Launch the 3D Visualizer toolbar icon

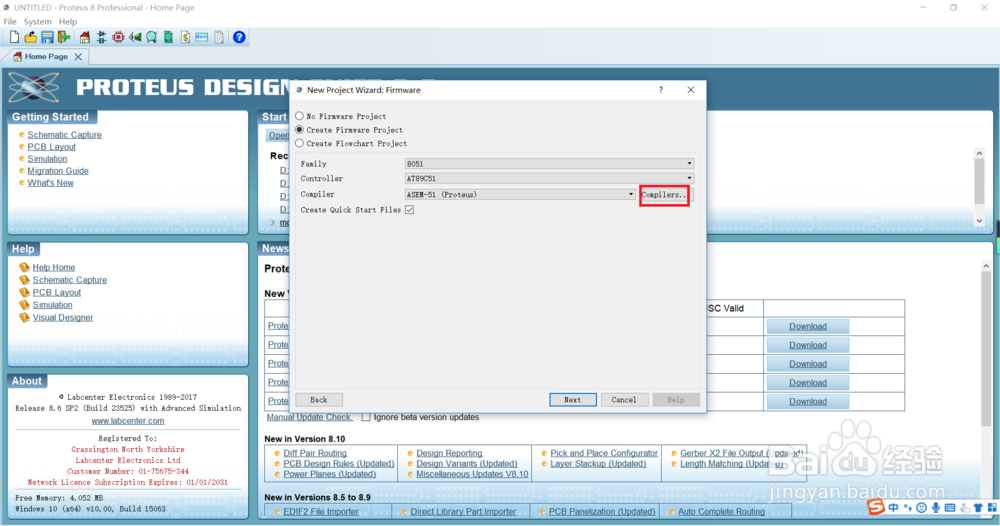click(135, 38)
